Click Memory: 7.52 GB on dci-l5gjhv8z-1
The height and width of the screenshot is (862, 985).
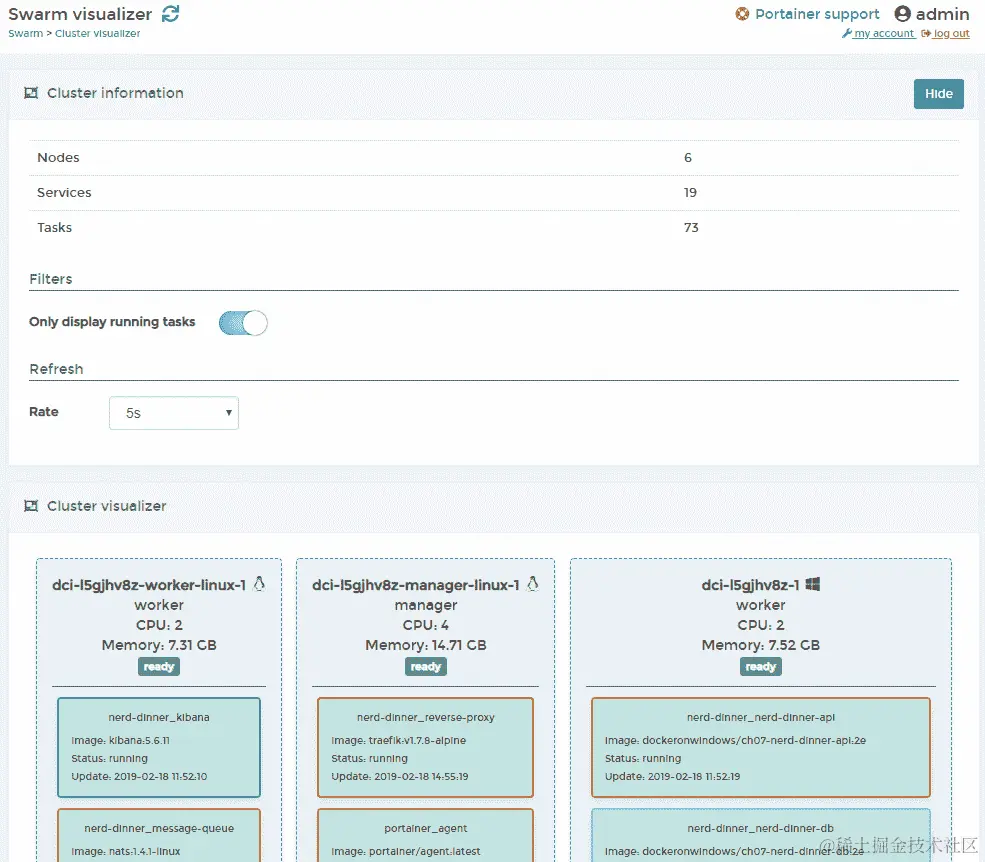(761, 645)
